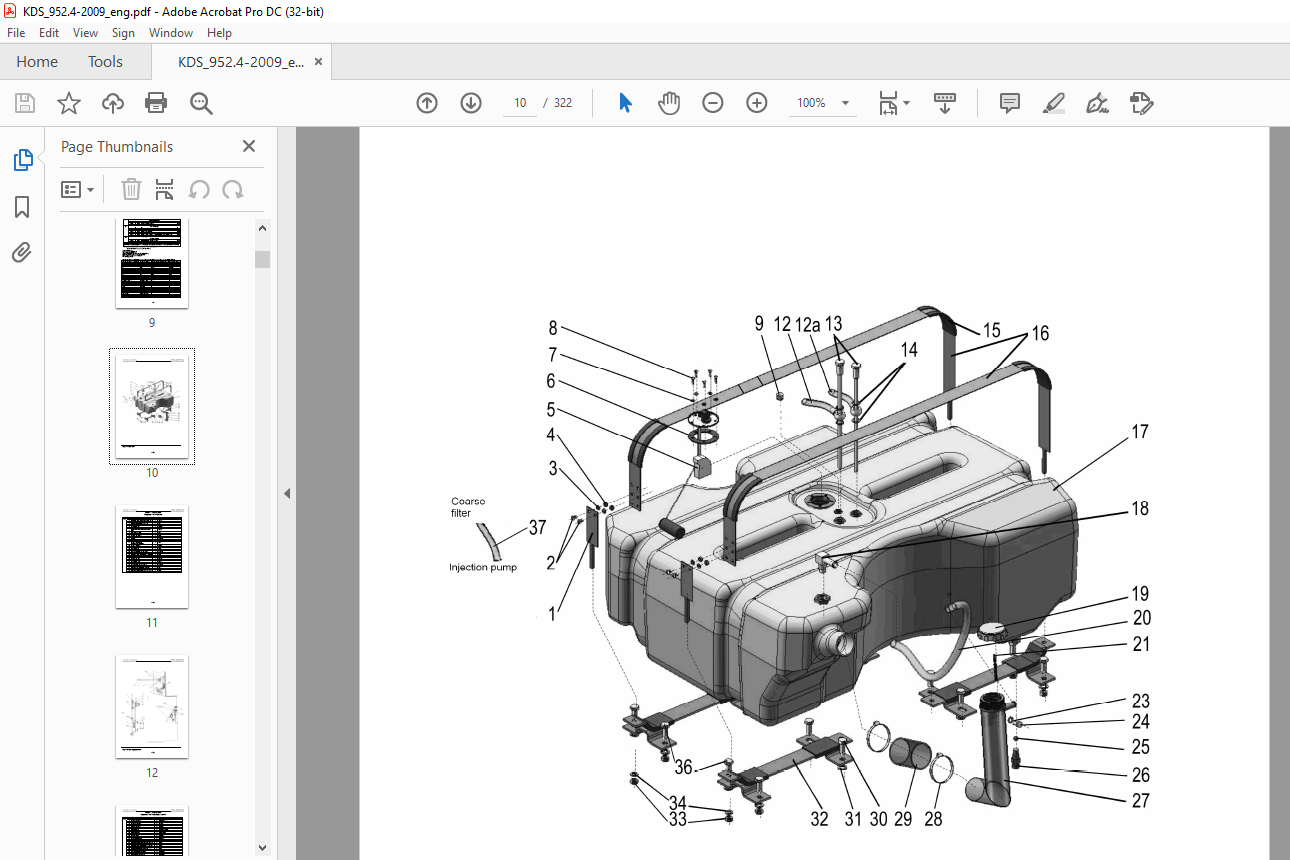Zoom in with the plus button
This screenshot has width=1290, height=860.
click(x=757, y=103)
